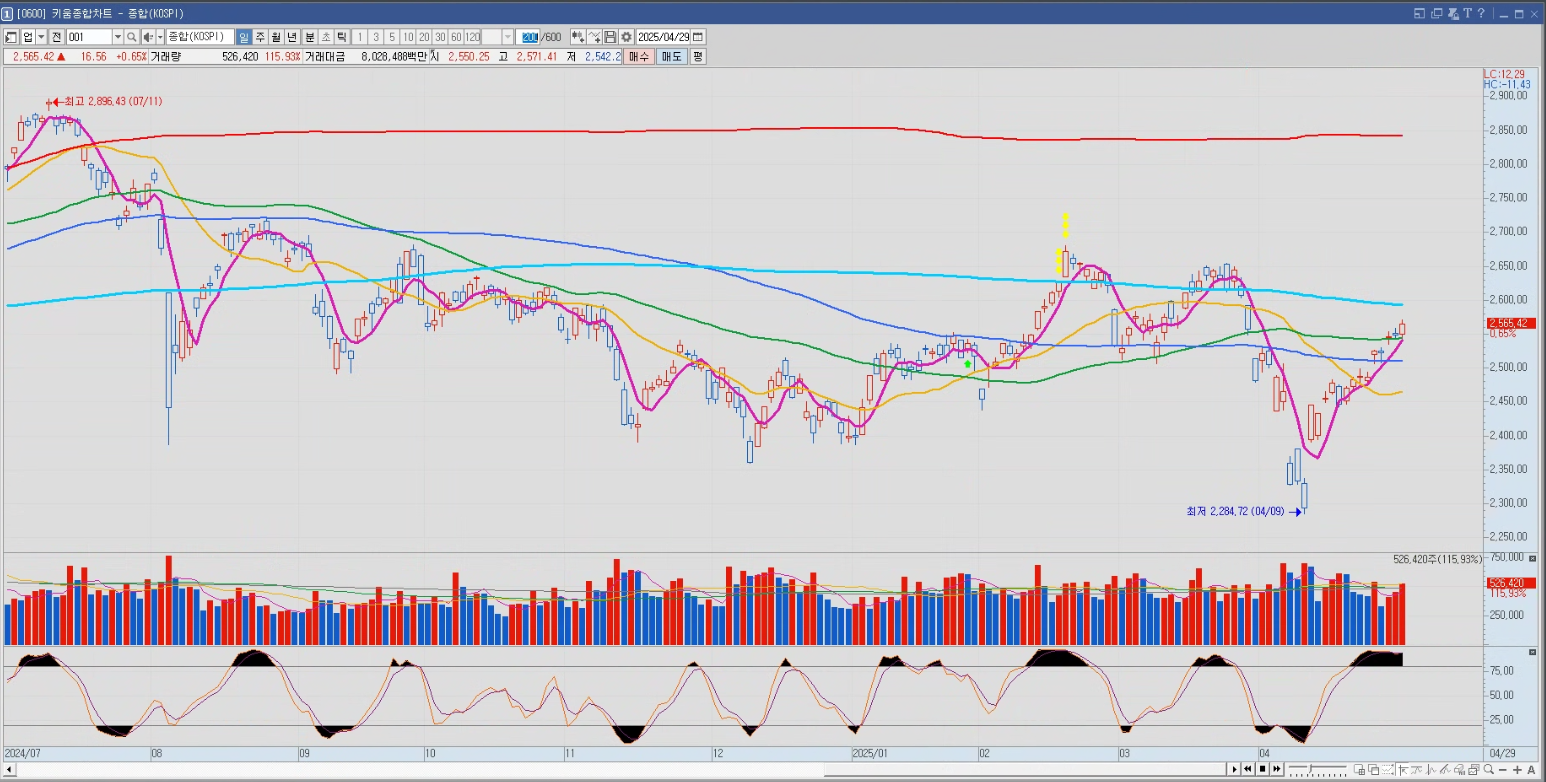Open the calendar picker beside 2025/04/29
Viewport: 1546px width, 782px height.
click(697, 37)
